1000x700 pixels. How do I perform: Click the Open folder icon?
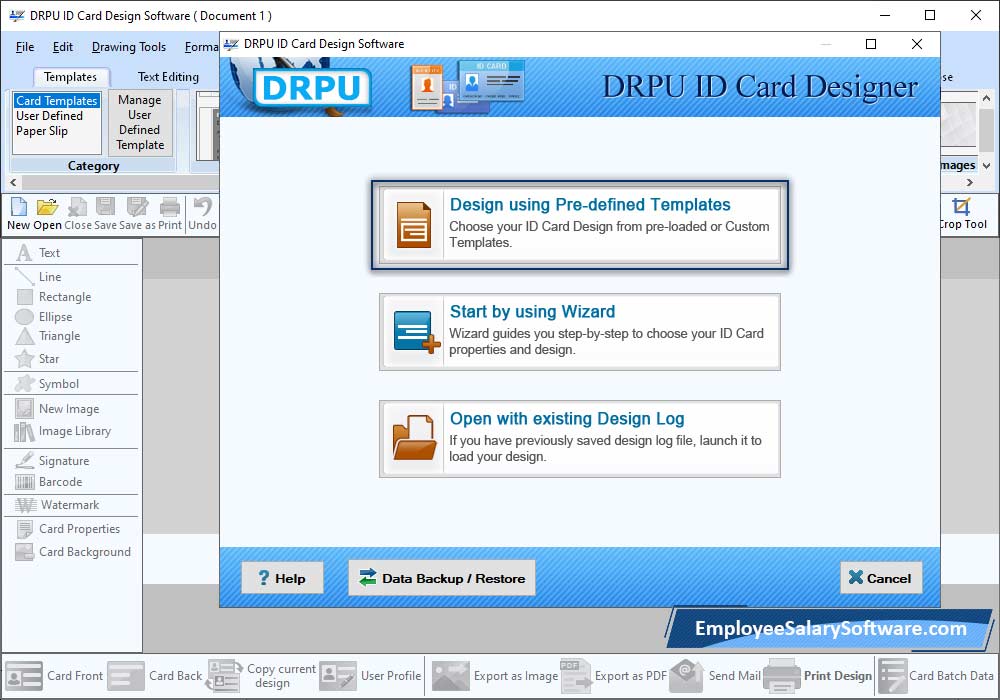tap(47, 207)
